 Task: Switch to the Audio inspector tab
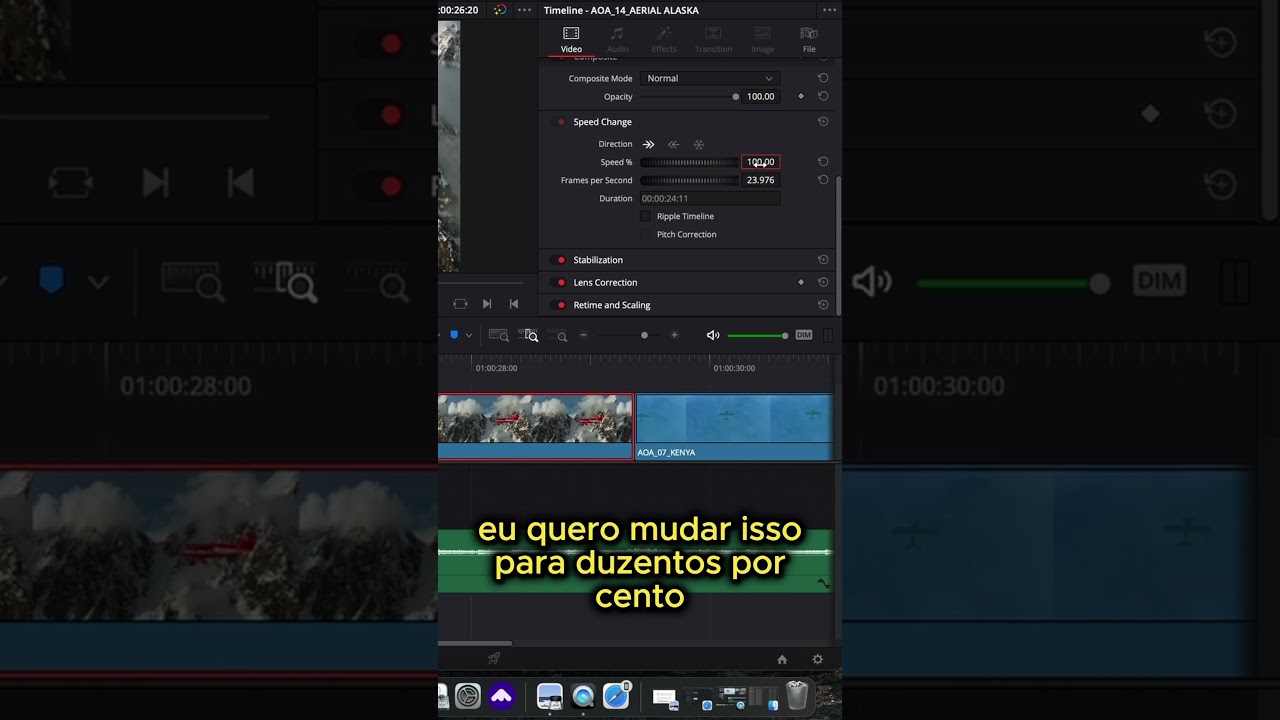618,40
